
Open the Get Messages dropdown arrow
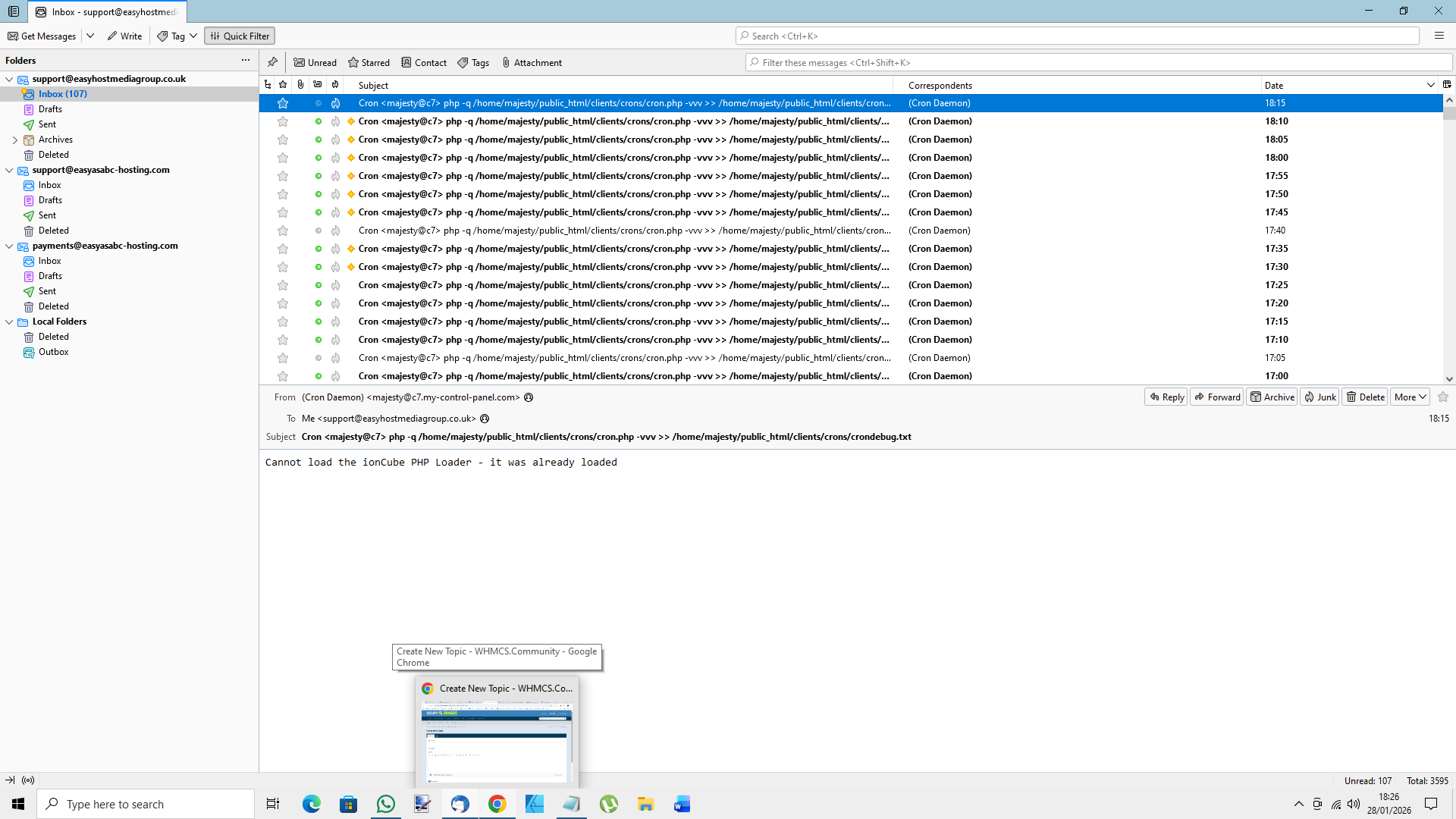click(x=90, y=36)
